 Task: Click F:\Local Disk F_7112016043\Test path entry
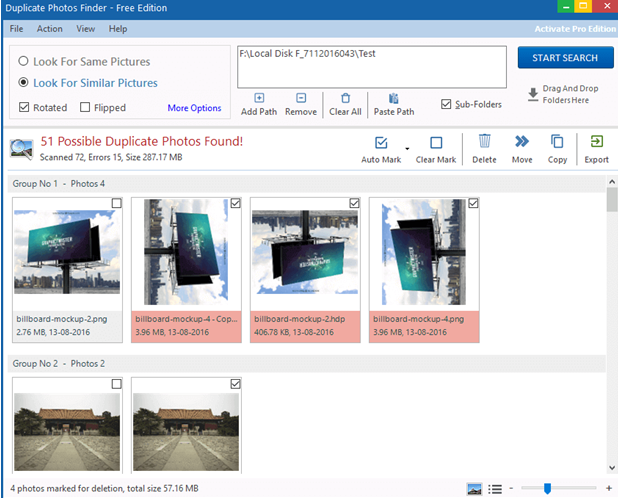(x=307, y=54)
